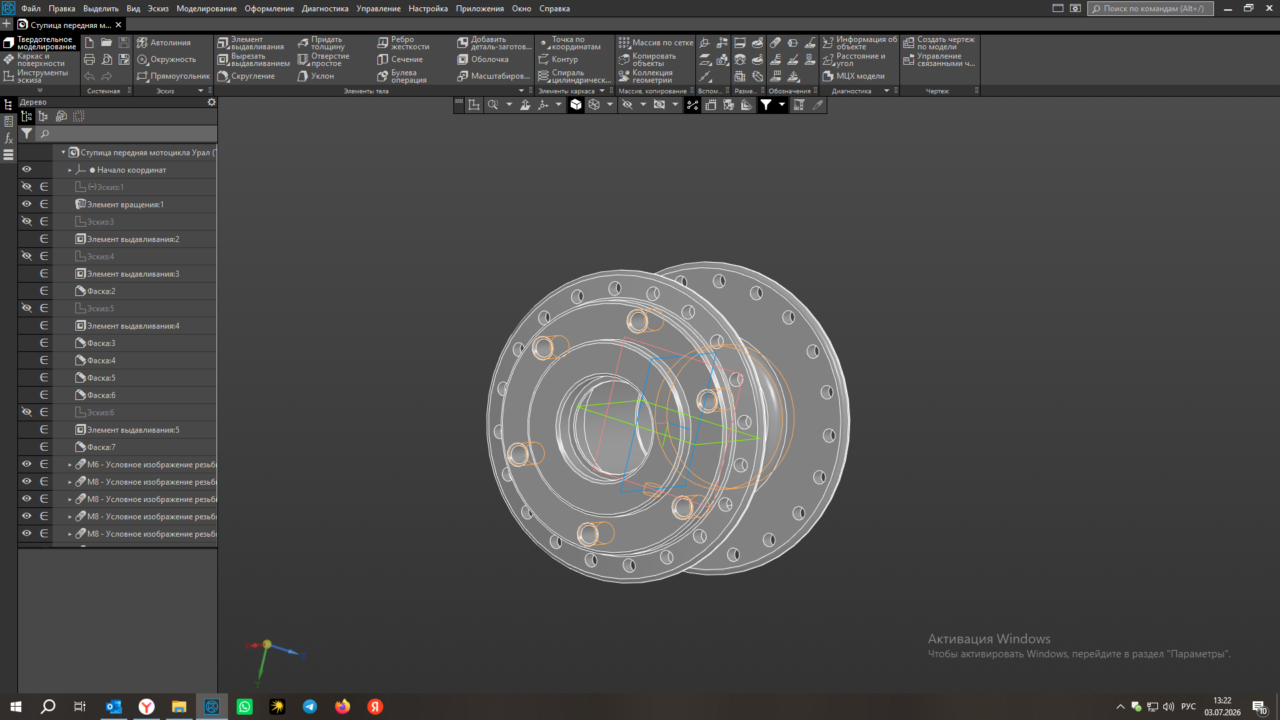Hide M6 thread representation via eye icon
The height and width of the screenshot is (720, 1280).
[27, 464]
